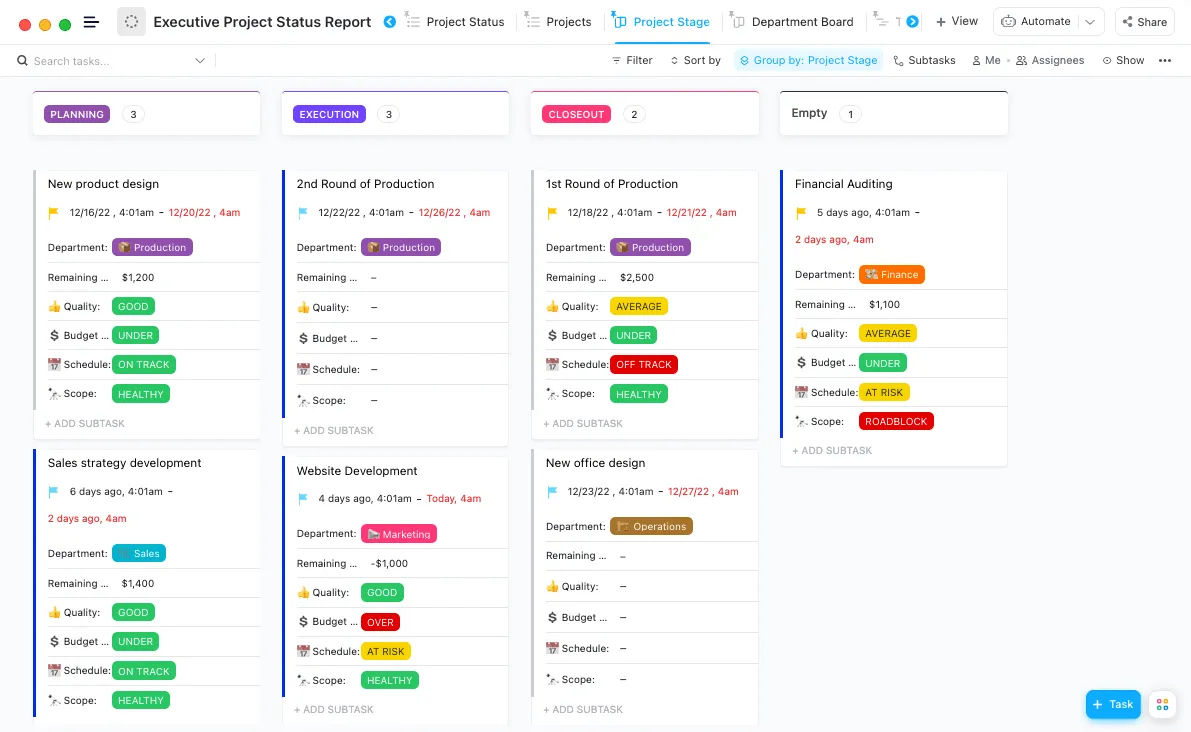
Task: Click the loading circle icon beside report title
Action: point(131,22)
